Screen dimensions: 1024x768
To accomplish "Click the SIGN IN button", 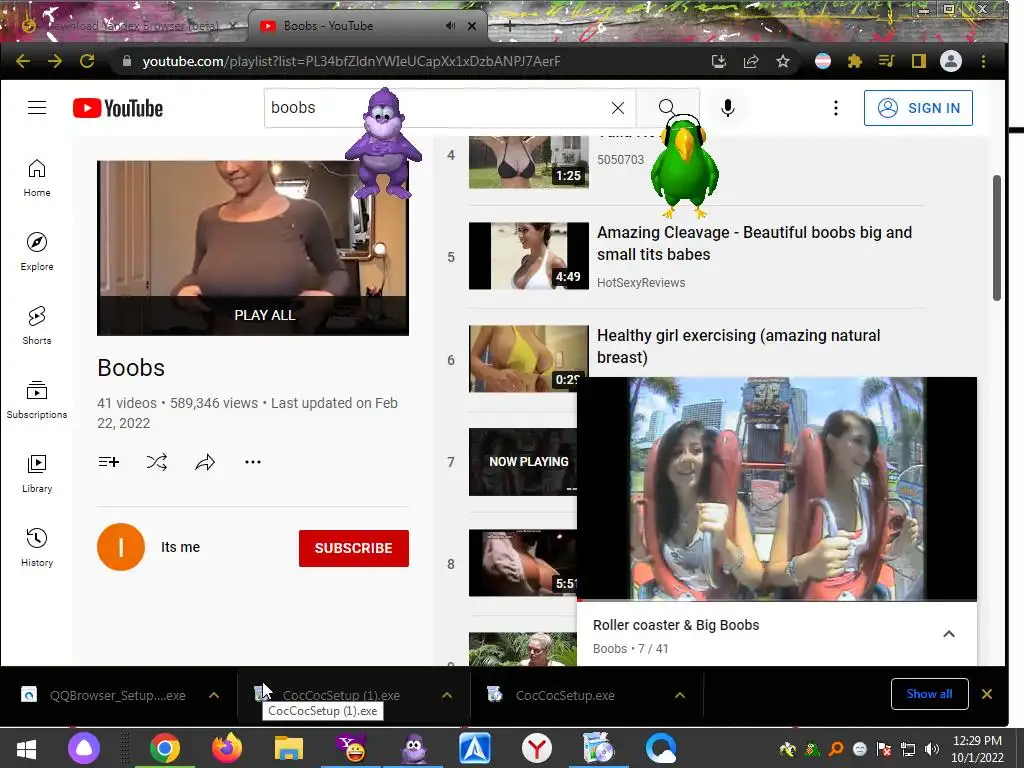I will [x=918, y=108].
